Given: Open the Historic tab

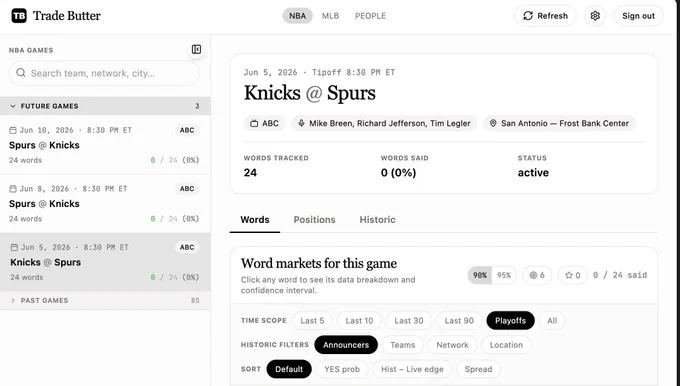Looking at the screenshot, I should pos(377,220).
